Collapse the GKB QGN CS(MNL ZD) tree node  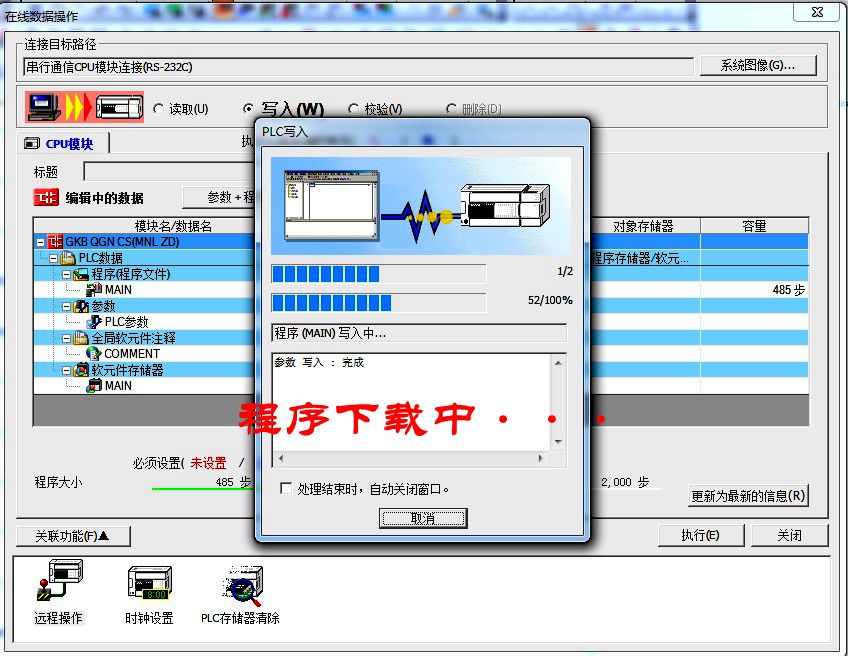point(41,242)
